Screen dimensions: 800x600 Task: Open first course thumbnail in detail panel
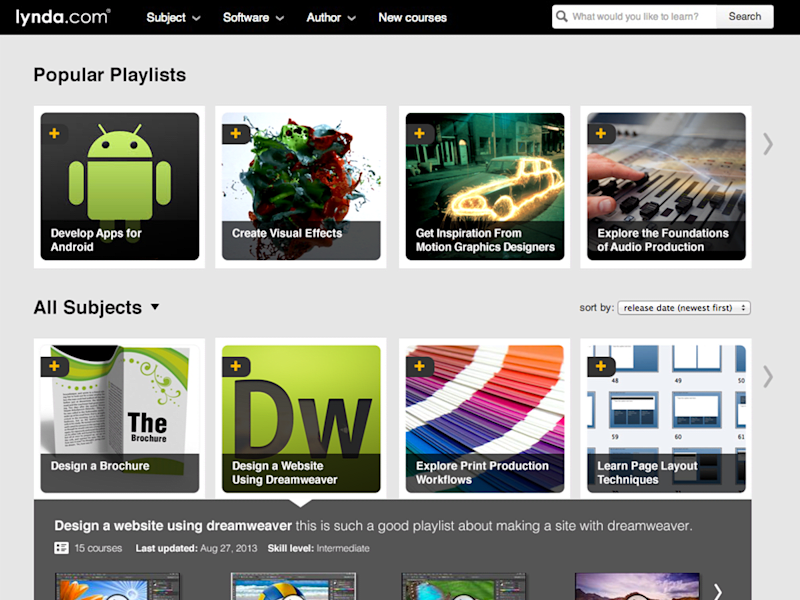click(117, 586)
